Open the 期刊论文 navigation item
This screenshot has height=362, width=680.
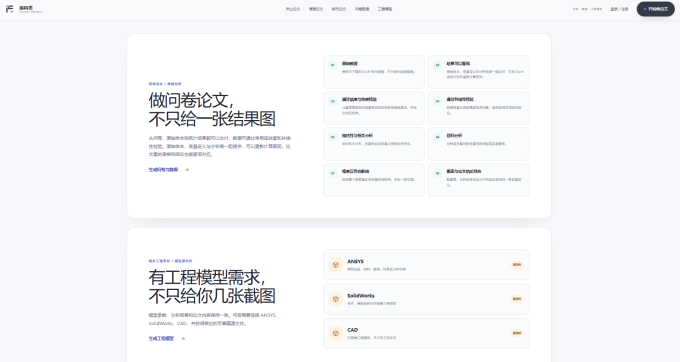339,9
